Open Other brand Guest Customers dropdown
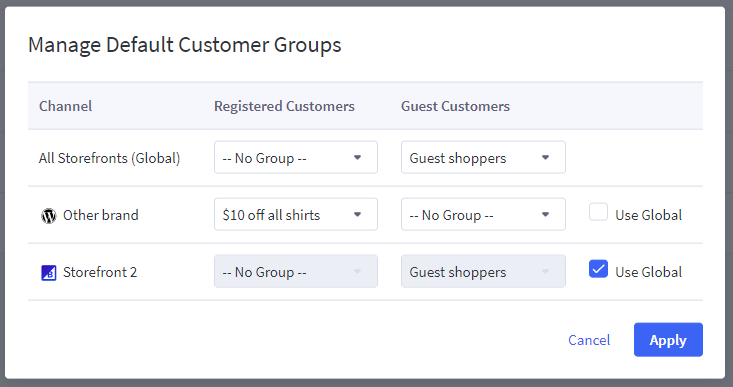This screenshot has width=733, height=387. (483, 215)
